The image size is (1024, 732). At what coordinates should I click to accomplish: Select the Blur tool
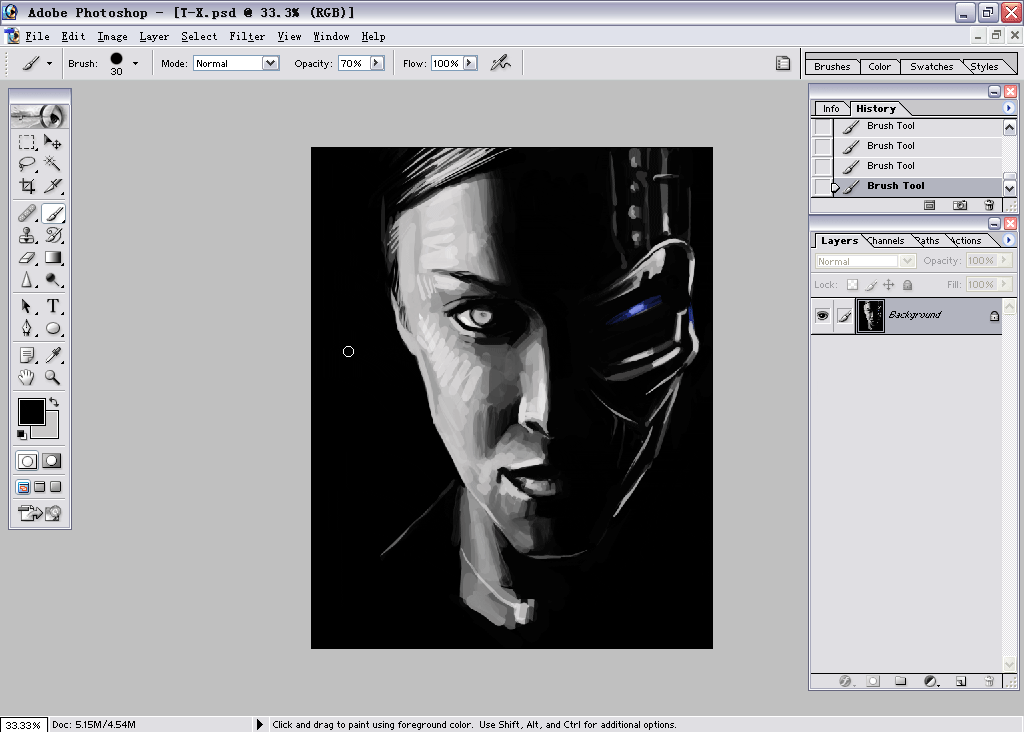[27, 279]
